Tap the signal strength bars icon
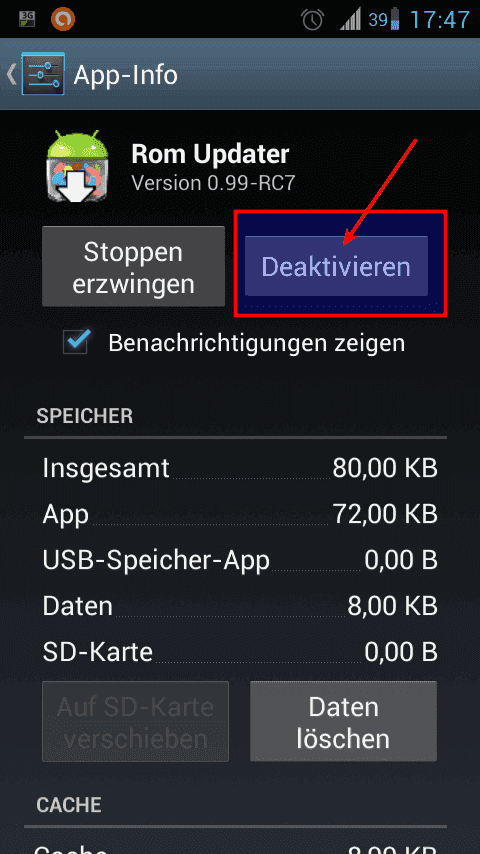The width and height of the screenshot is (480, 854). point(350,20)
